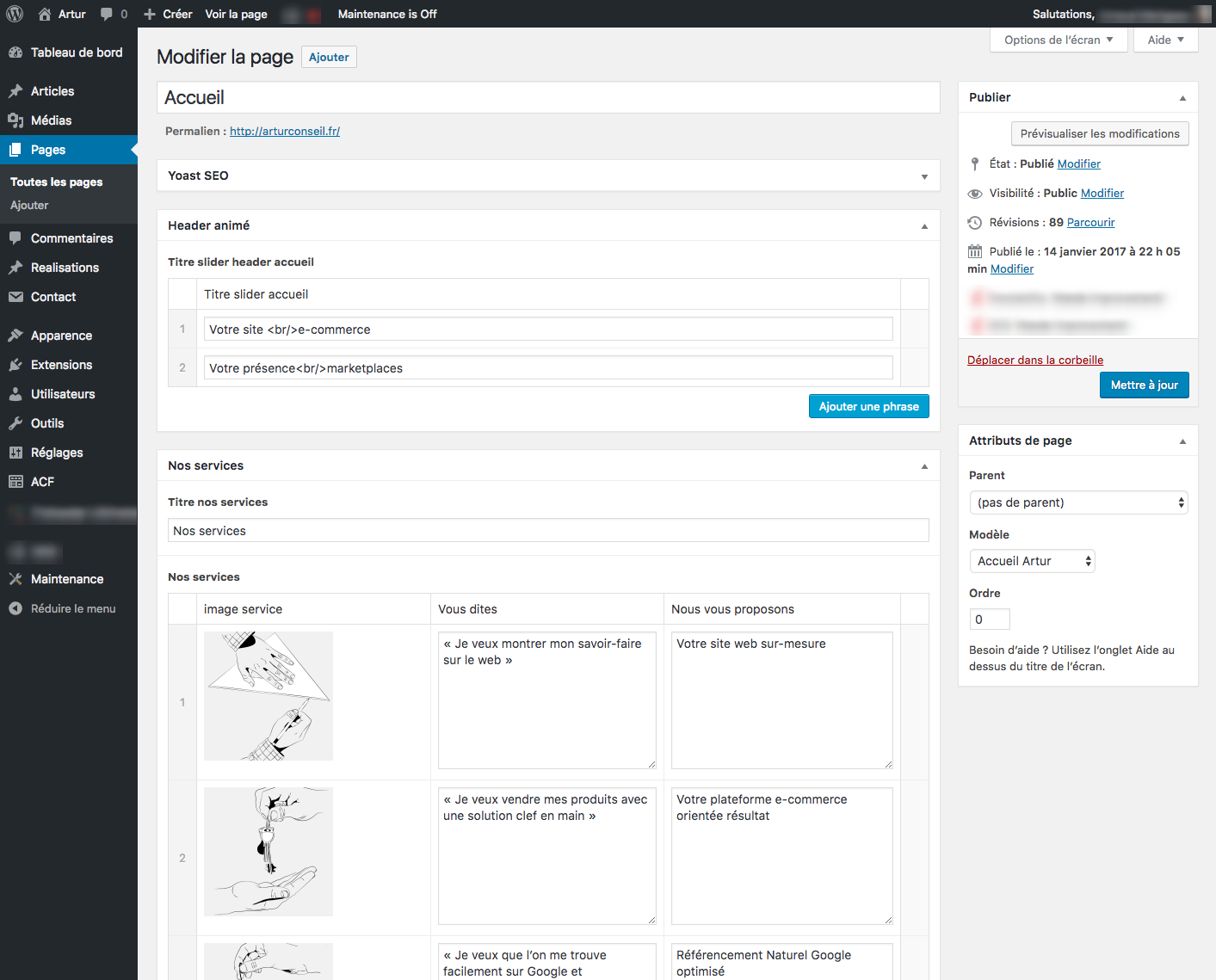This screenshot has height=980, width=1216.
Task: Open Options de l'écran tab
Action: point(1059,40)
